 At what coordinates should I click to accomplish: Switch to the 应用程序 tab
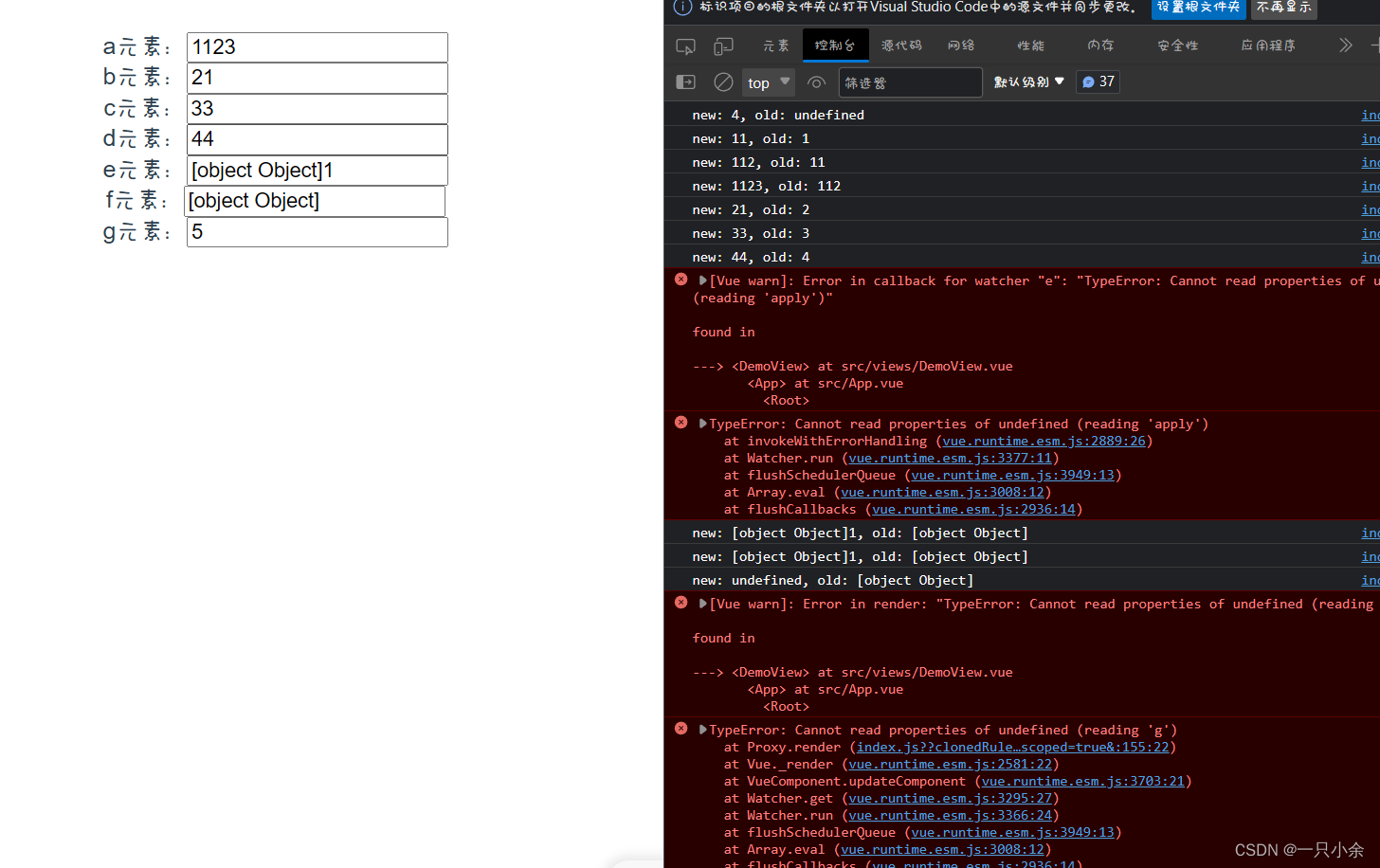[1268, 45]
